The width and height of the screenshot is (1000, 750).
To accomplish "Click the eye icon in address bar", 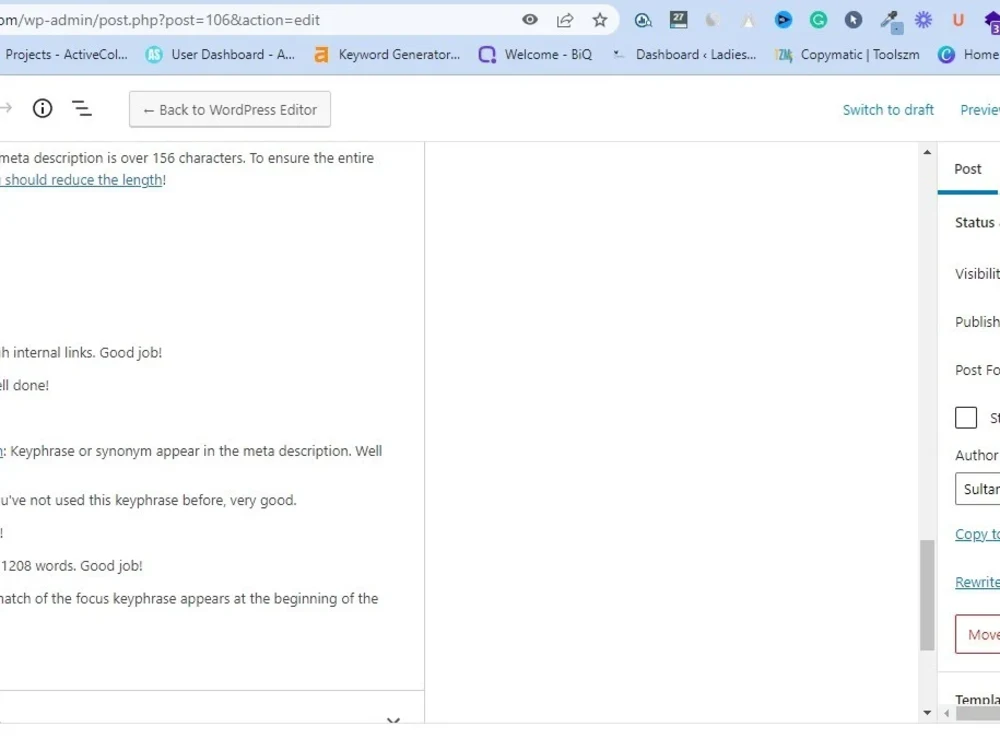I will tap(529, 20).
